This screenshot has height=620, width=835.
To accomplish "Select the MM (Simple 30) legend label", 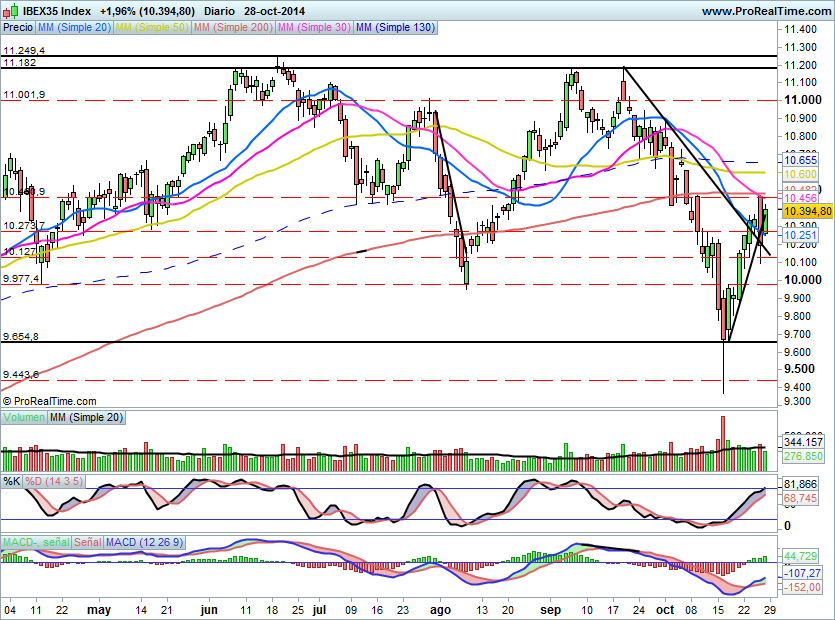I will click(x=314, y=27).
